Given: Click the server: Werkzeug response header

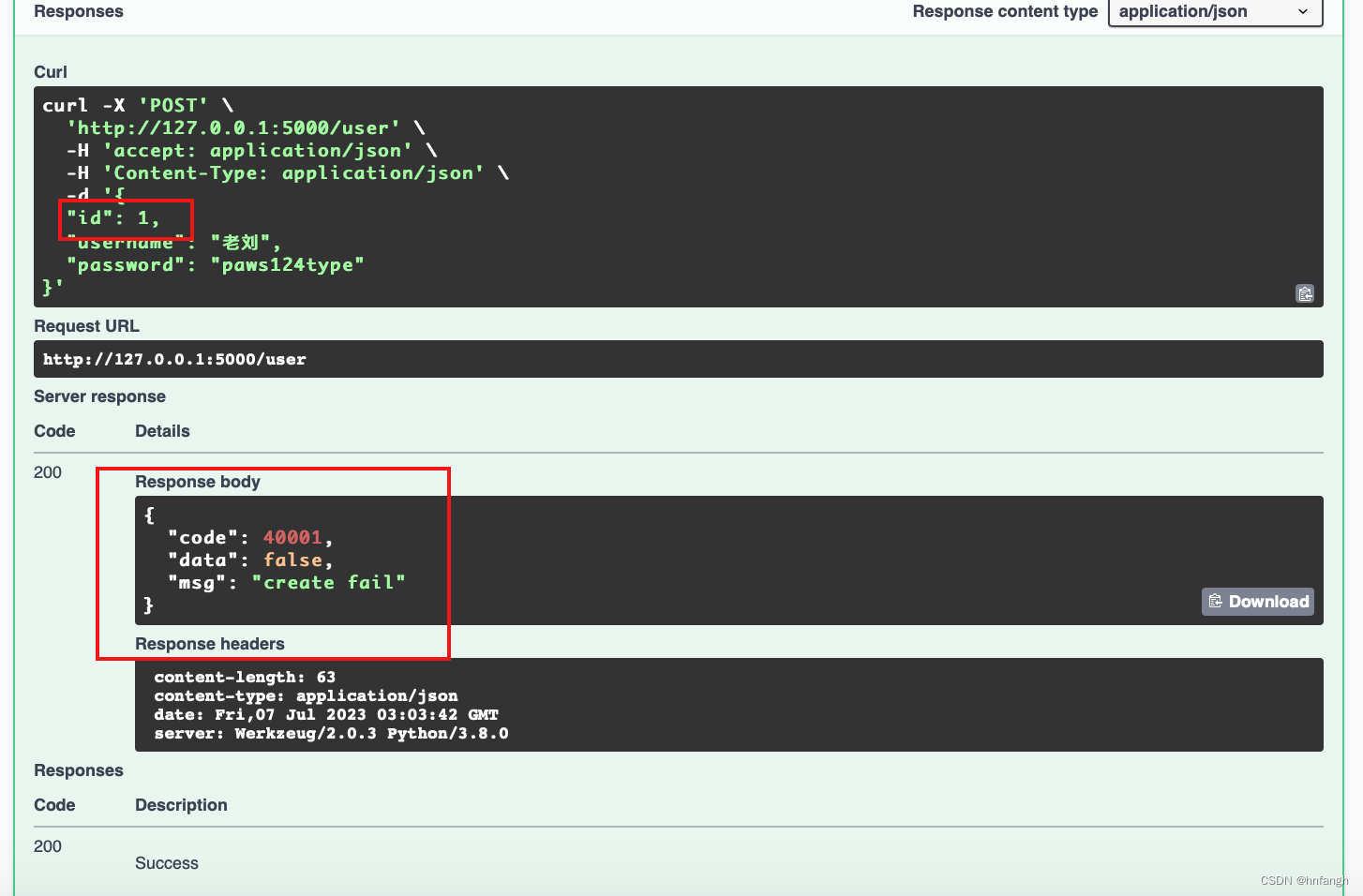Looking at the screenshot, I should pos(331,733).
